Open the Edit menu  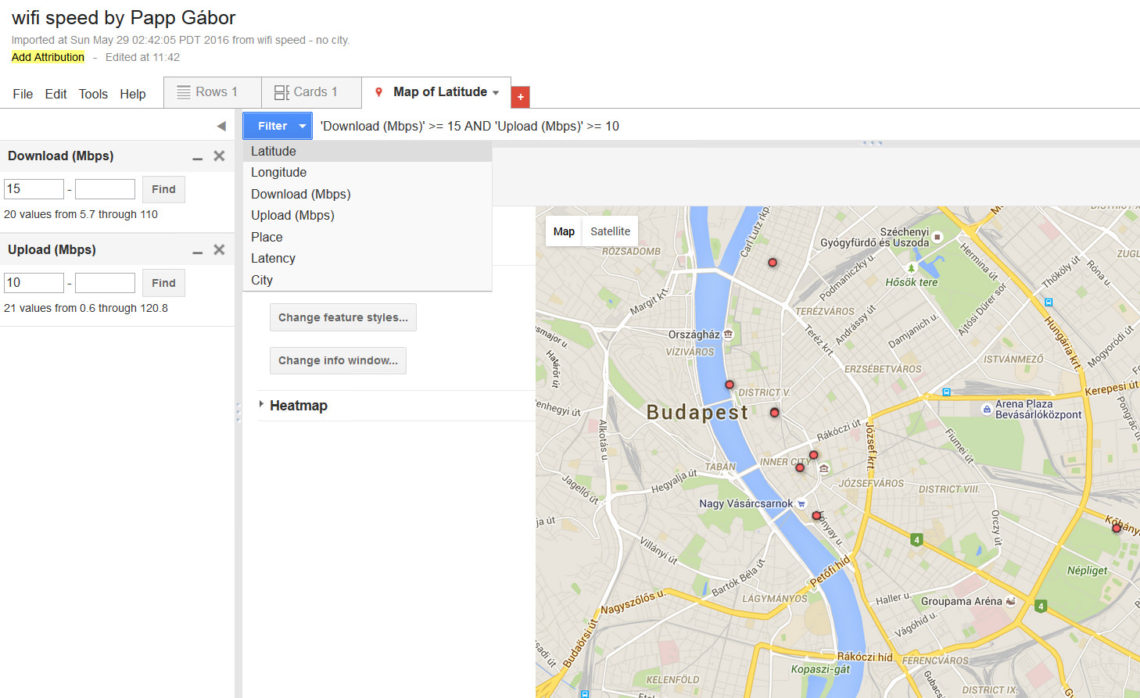(x=55, y=94)
